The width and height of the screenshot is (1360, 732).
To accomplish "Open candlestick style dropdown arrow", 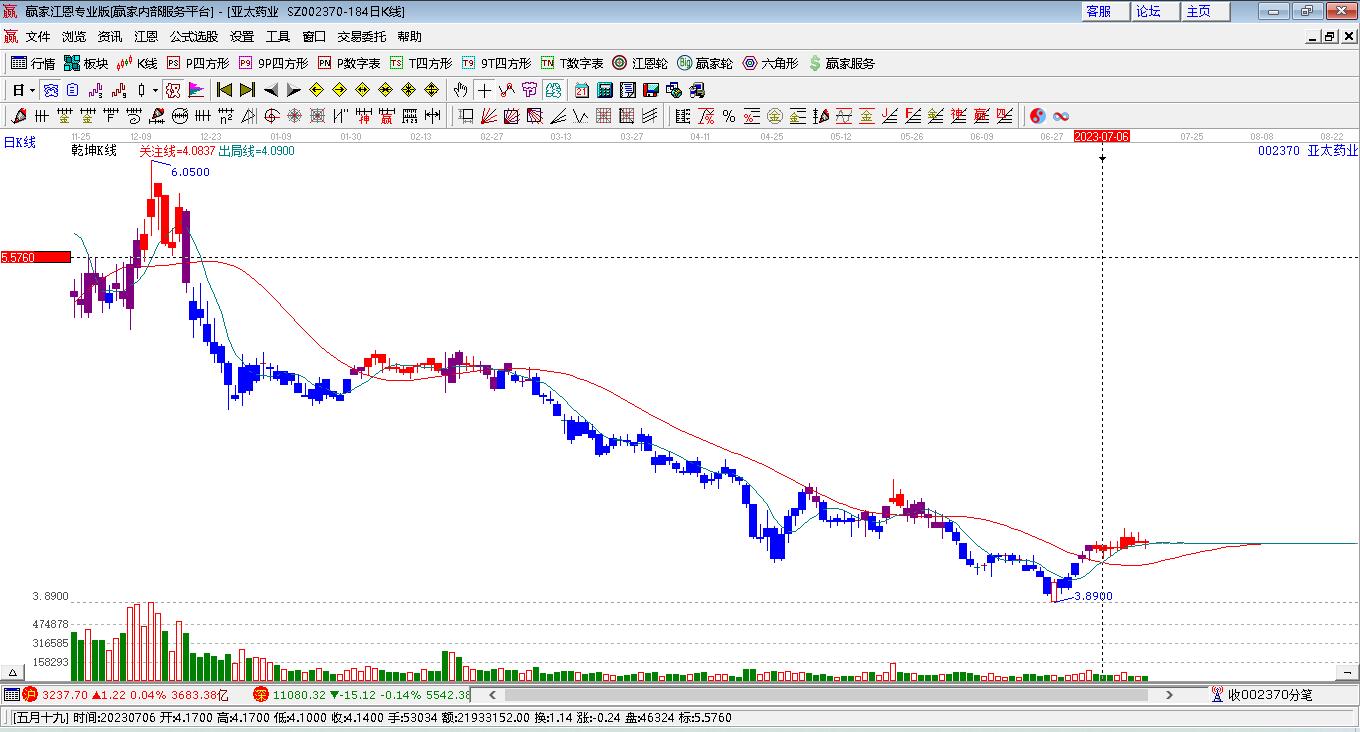I will point(155,90).
